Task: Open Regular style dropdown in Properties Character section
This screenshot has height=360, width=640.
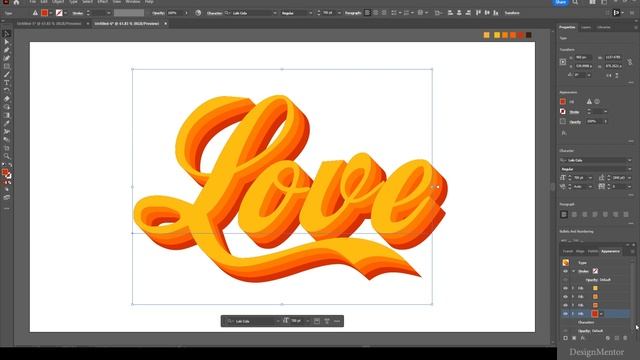Action: pyautogui.click(x=629, y=169)
